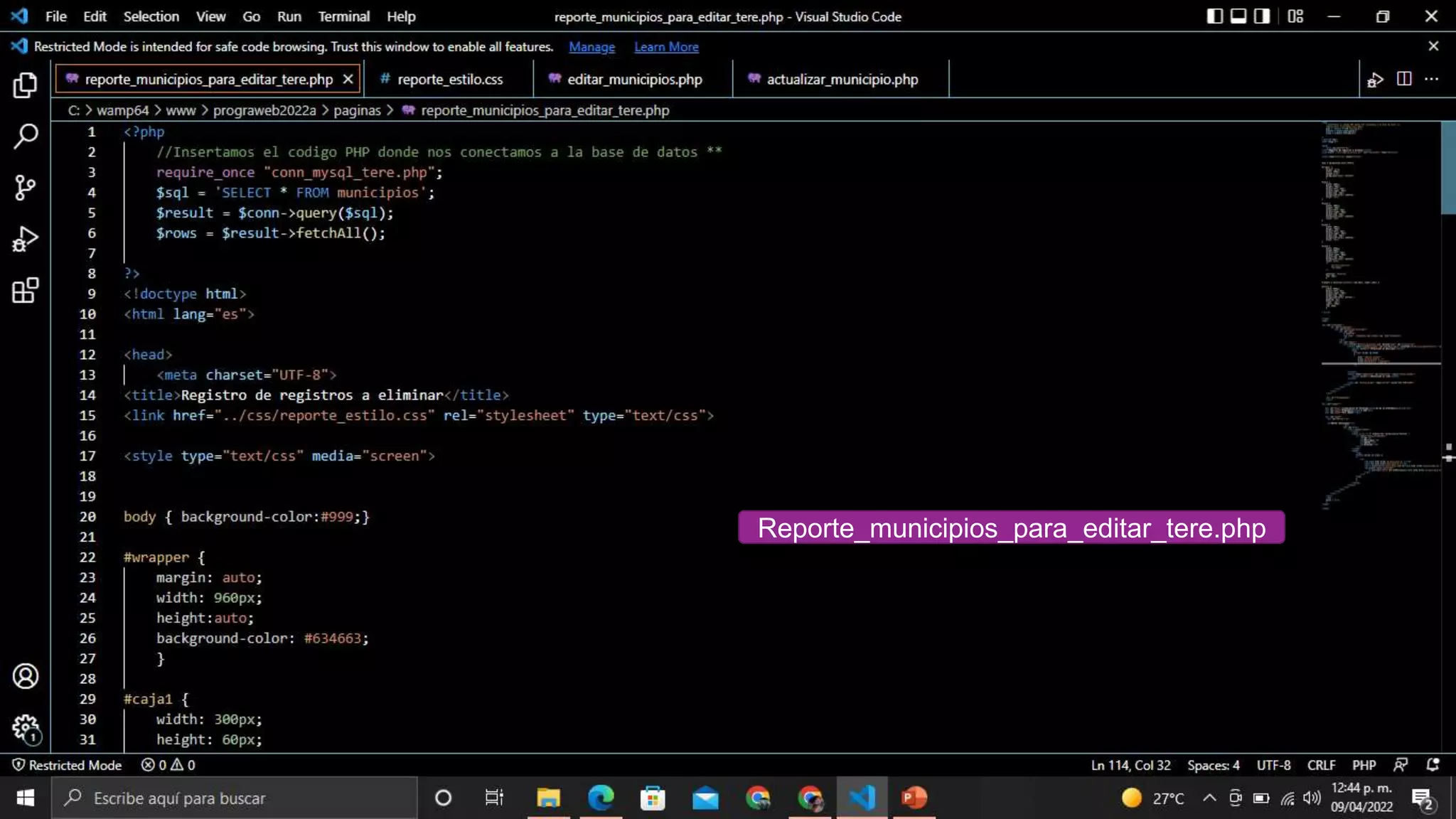The width and height of the screenshot is (1456, 819).
Task: Toggle the Primary Side Bar layout button
Action: pyautogui.click(x=1215, y=16)
